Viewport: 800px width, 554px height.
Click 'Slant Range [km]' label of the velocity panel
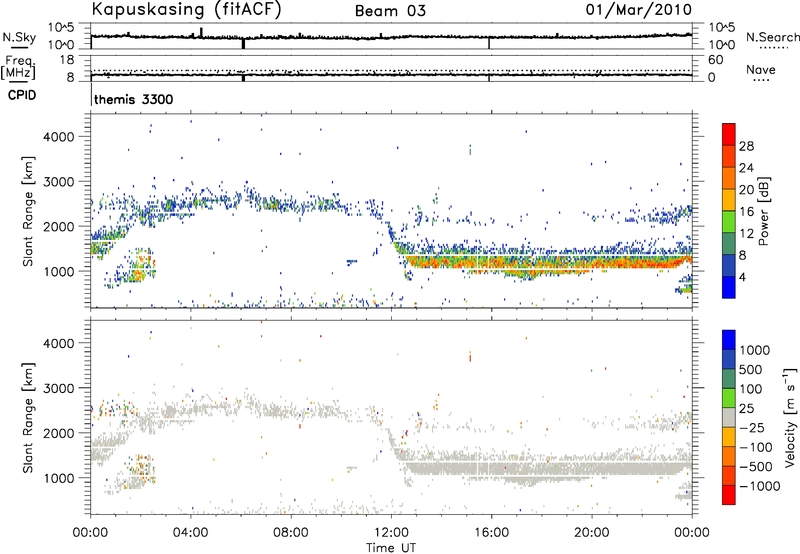[28, 418]
